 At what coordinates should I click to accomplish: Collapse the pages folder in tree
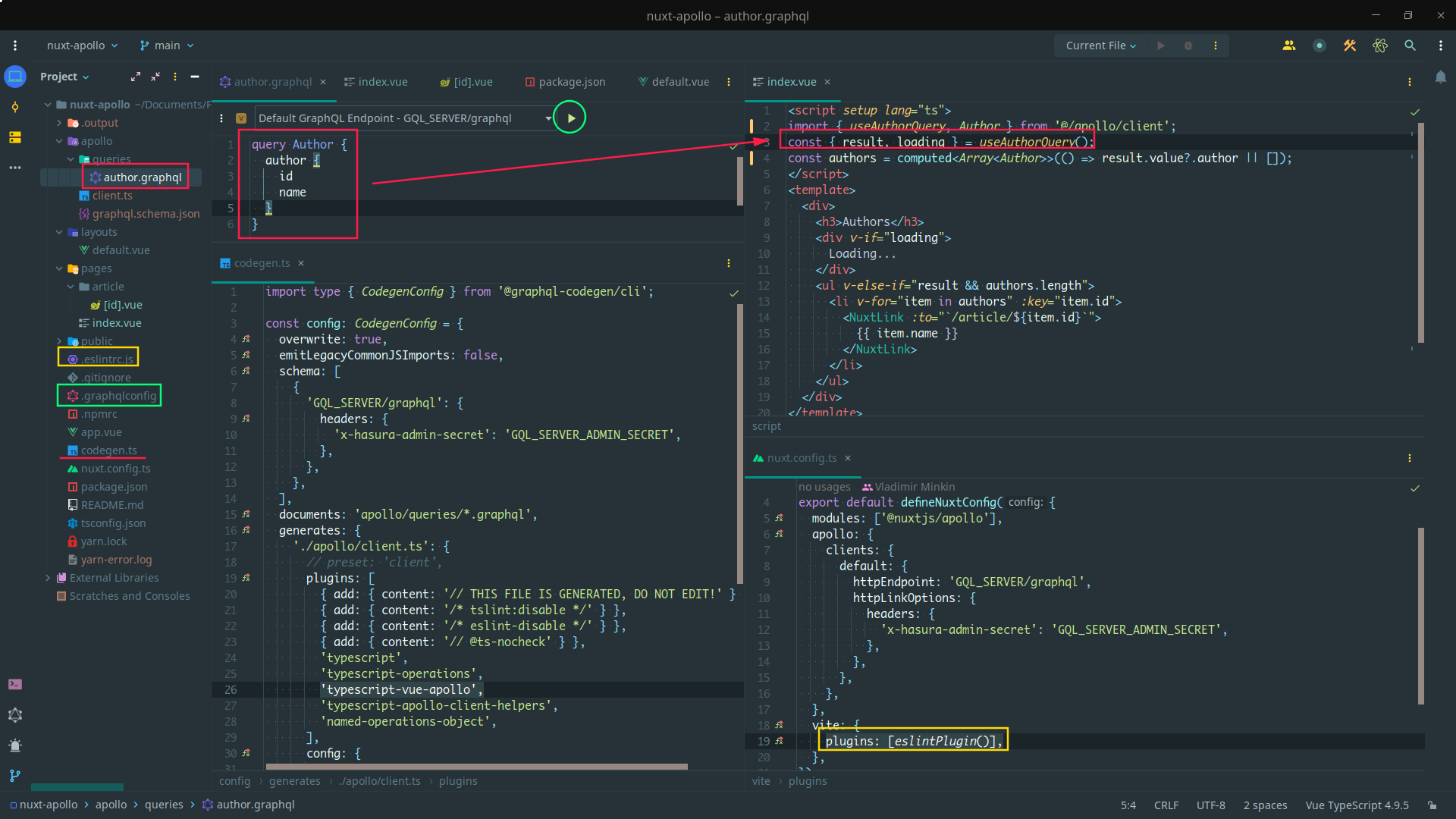pyautogui.click(x=60, y=268)
